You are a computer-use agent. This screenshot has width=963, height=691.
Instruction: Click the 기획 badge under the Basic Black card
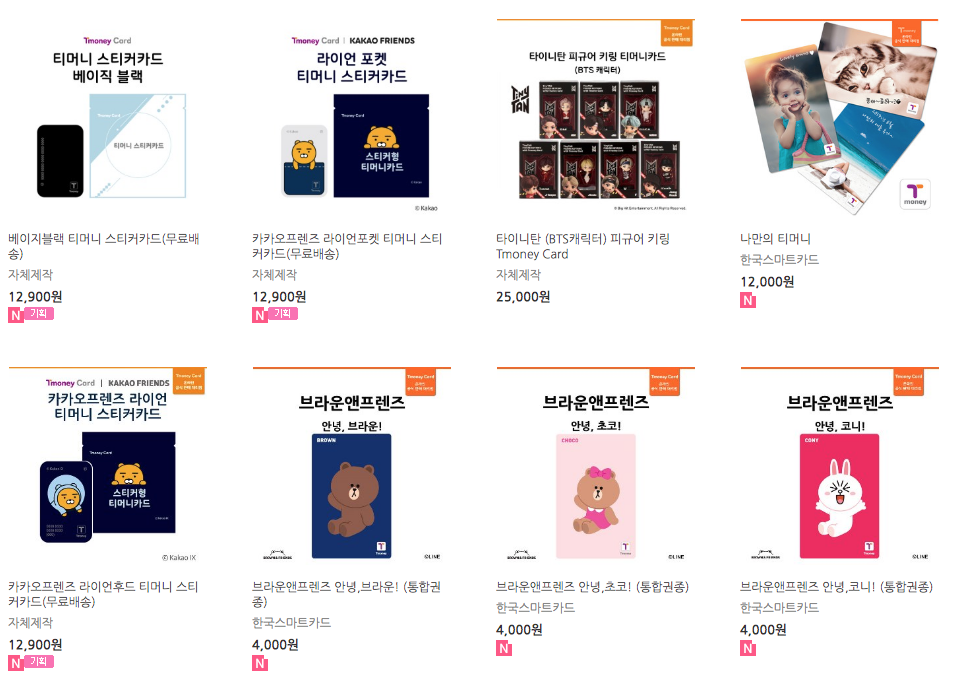point(39,314)
